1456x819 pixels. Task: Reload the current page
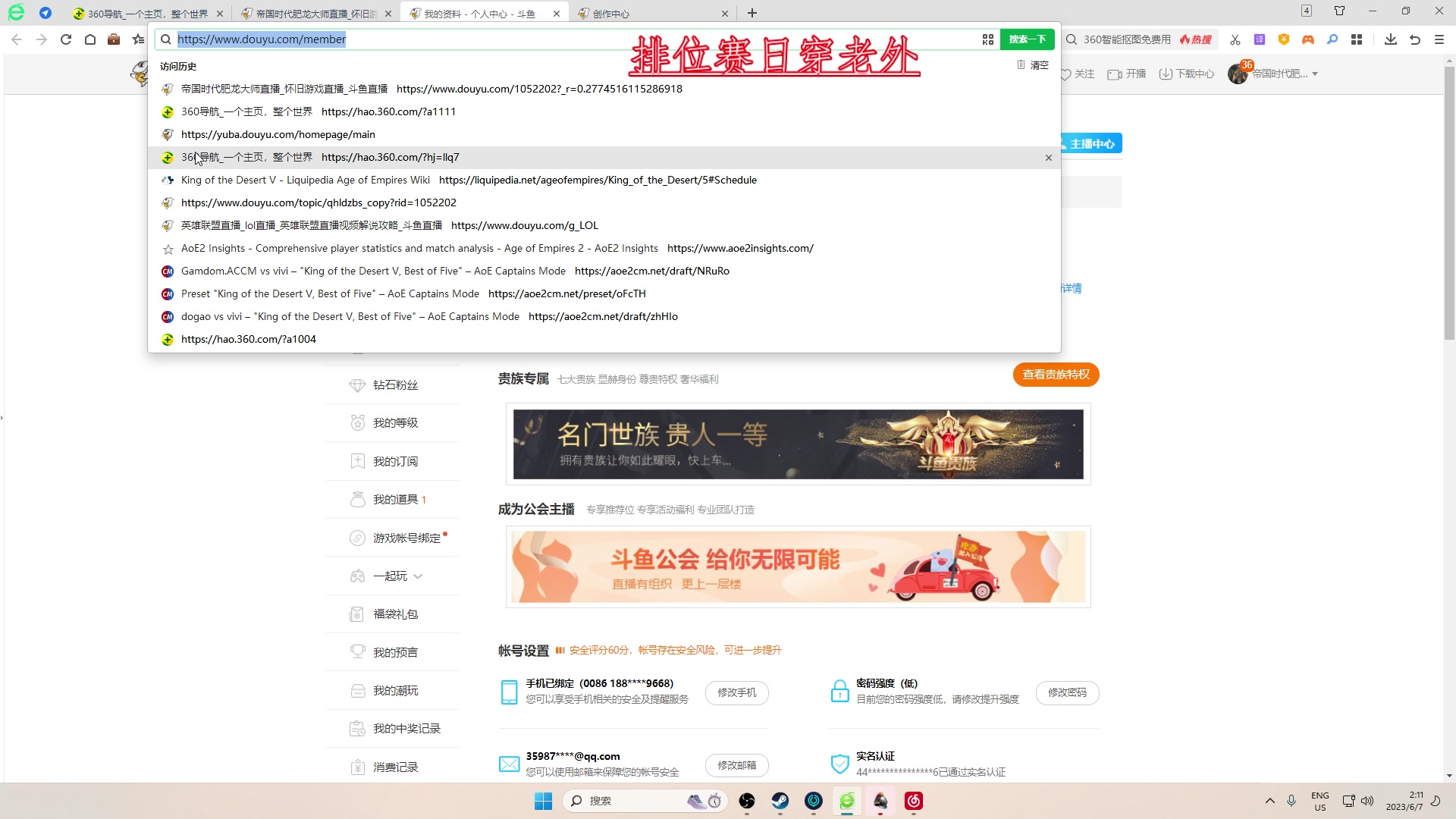[x=66, y=39]
